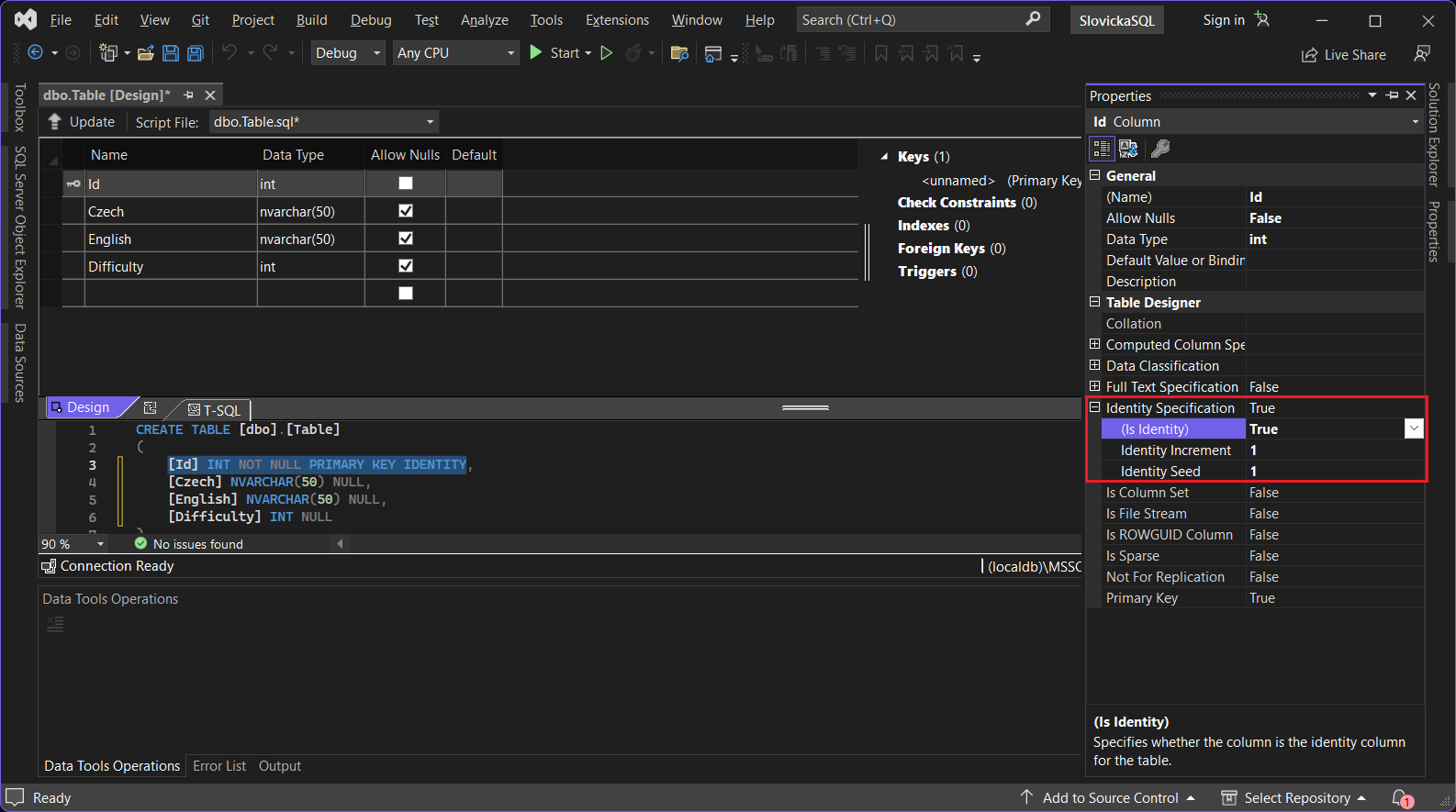Click the Property Pages wrench icon
The width and height of the screenshot is (1456, 812).
[1160, 149]
